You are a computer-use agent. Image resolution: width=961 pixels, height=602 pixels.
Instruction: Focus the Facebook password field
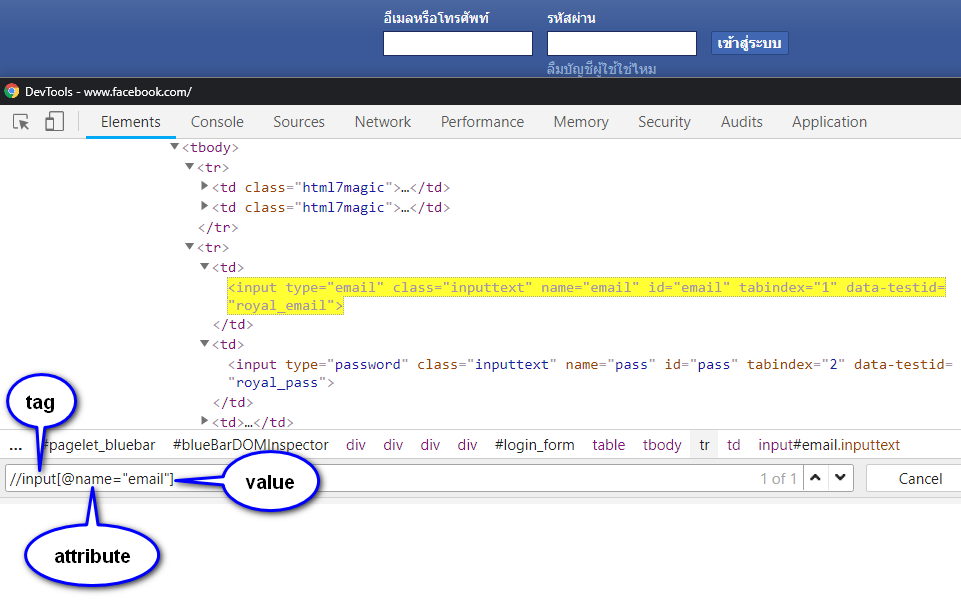coord(621,44)
